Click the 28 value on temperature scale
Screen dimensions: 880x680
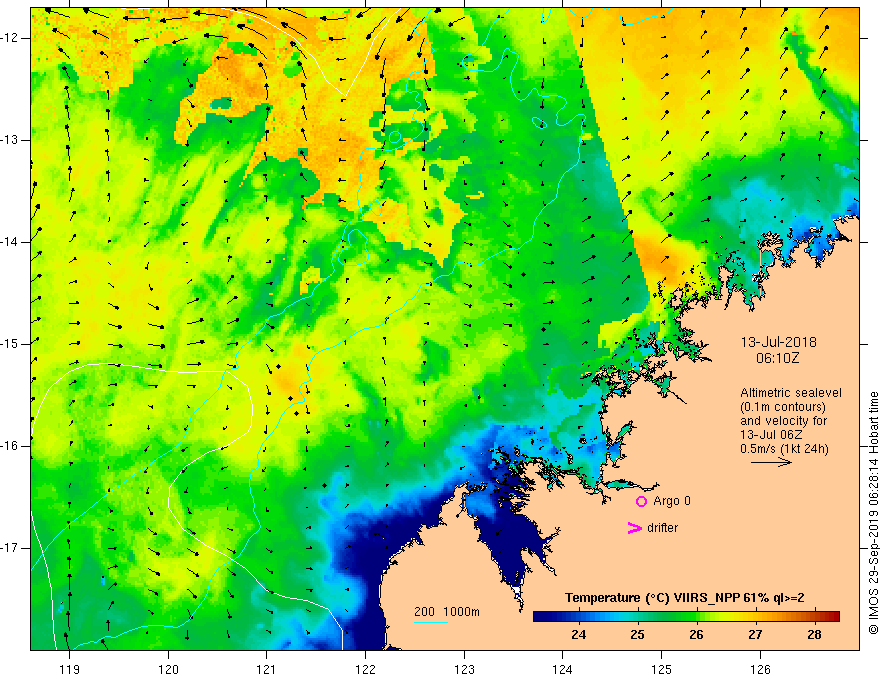[x=814, y=635]
